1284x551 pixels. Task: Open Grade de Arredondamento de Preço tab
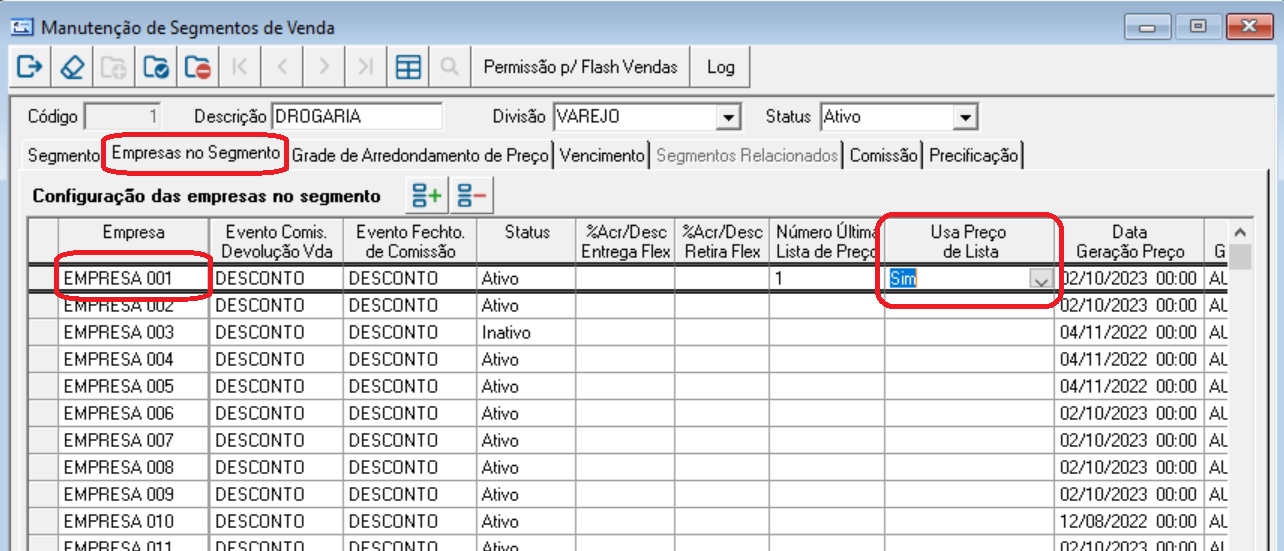point(421,156)
